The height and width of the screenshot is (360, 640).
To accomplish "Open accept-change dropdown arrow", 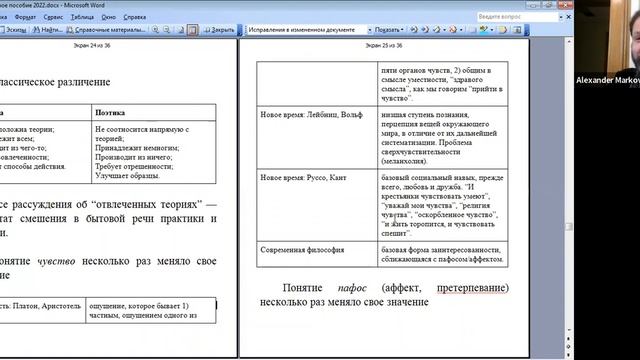I will pos(444,30).
